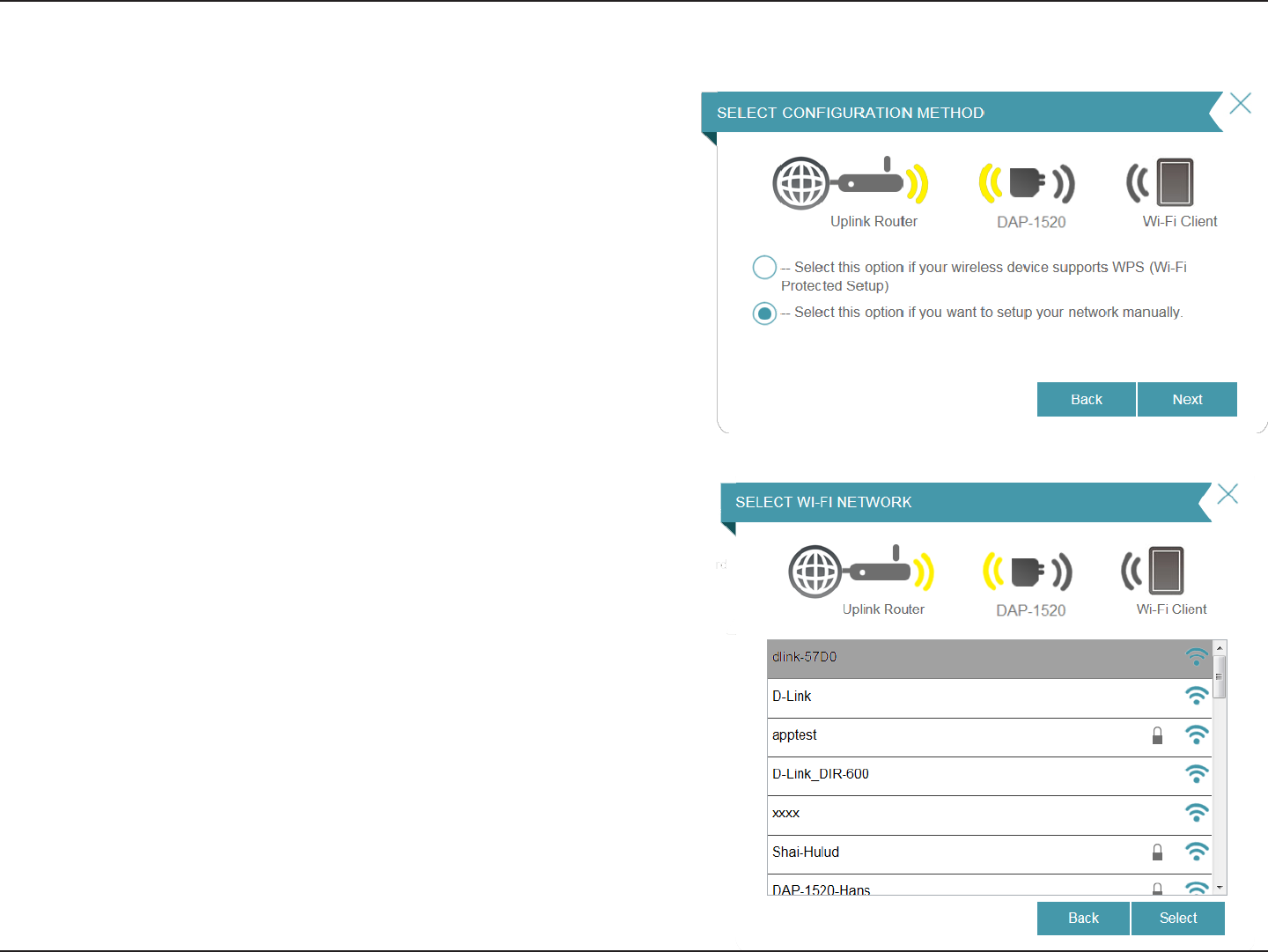Select the xxxx network name

tap(785, 813)
